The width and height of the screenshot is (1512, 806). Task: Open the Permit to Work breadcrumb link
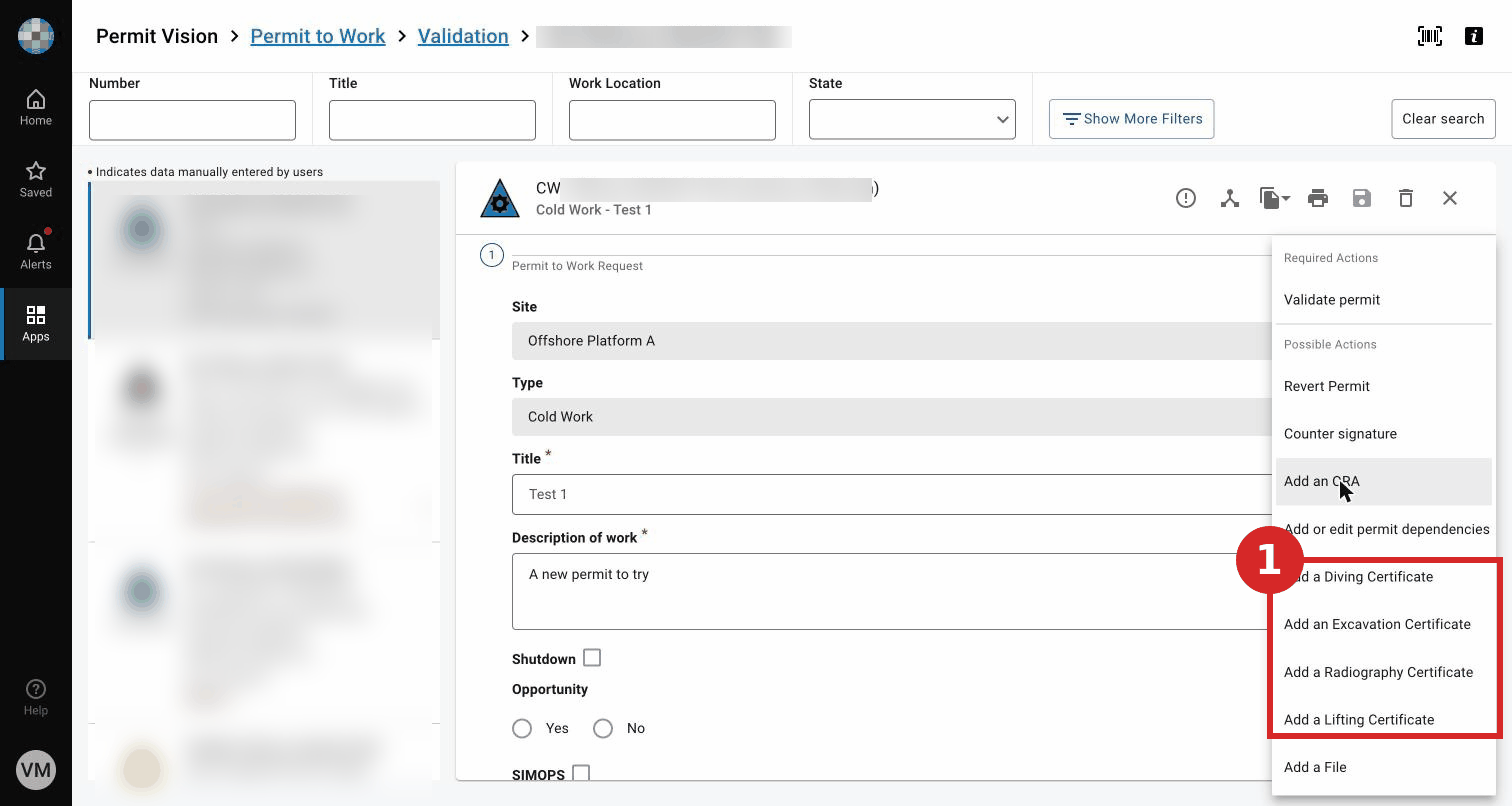click(318, 36)
